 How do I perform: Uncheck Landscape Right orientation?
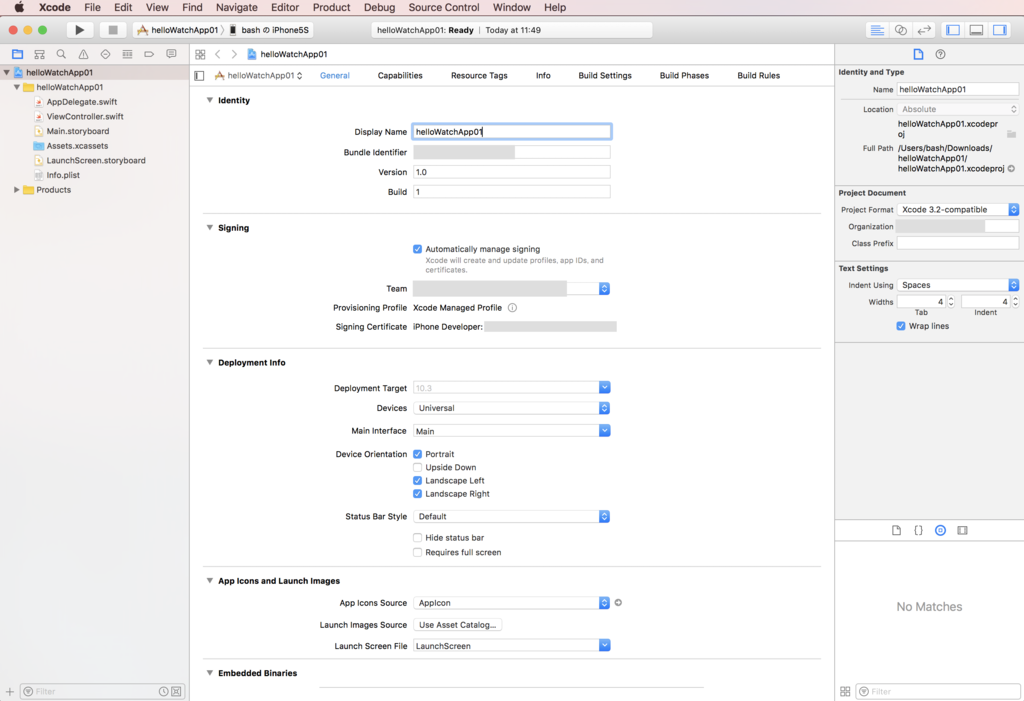point(417,494)
